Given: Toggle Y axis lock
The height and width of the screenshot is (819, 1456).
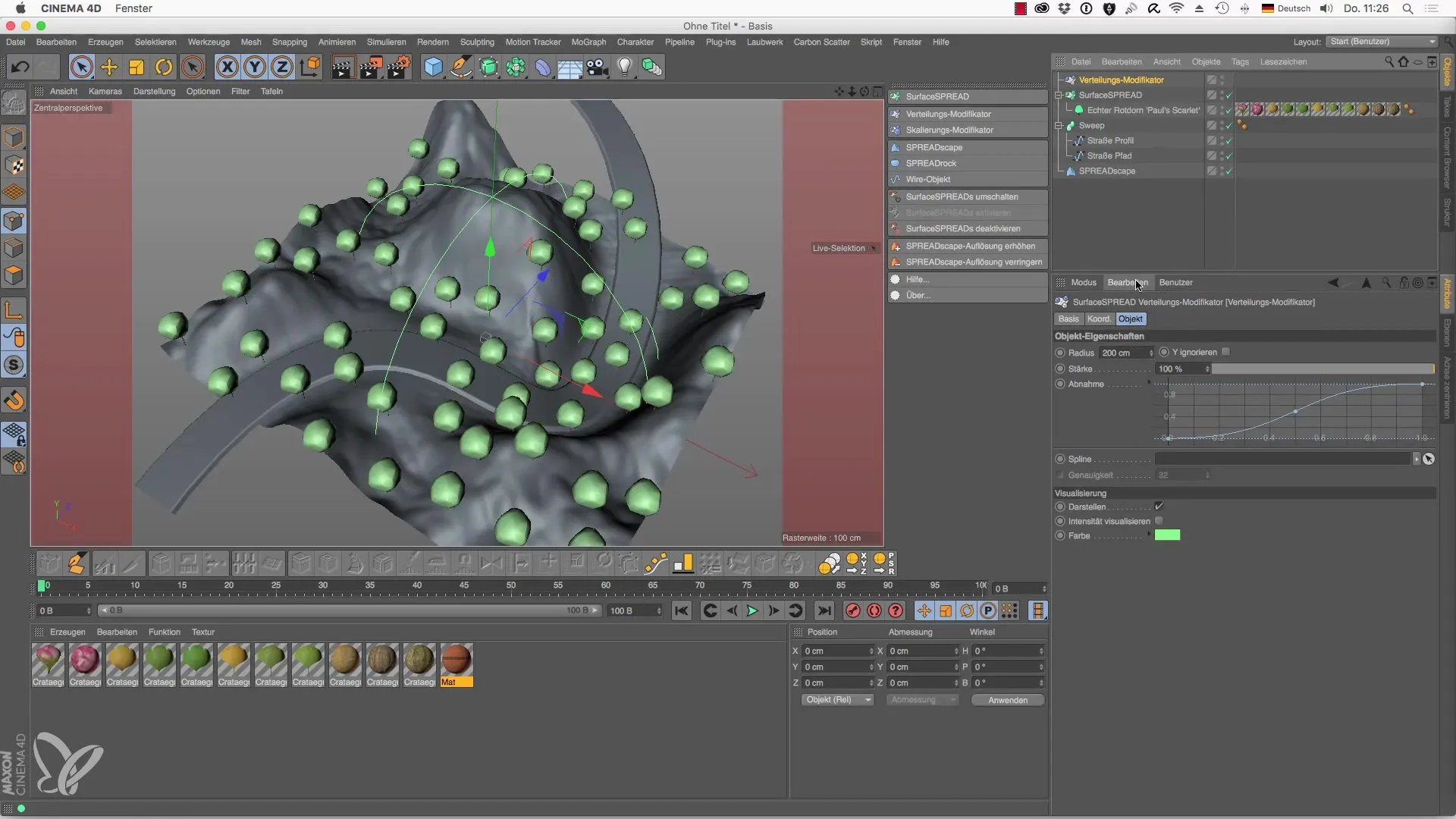Looking at the screenshot, I should point(255,67).
